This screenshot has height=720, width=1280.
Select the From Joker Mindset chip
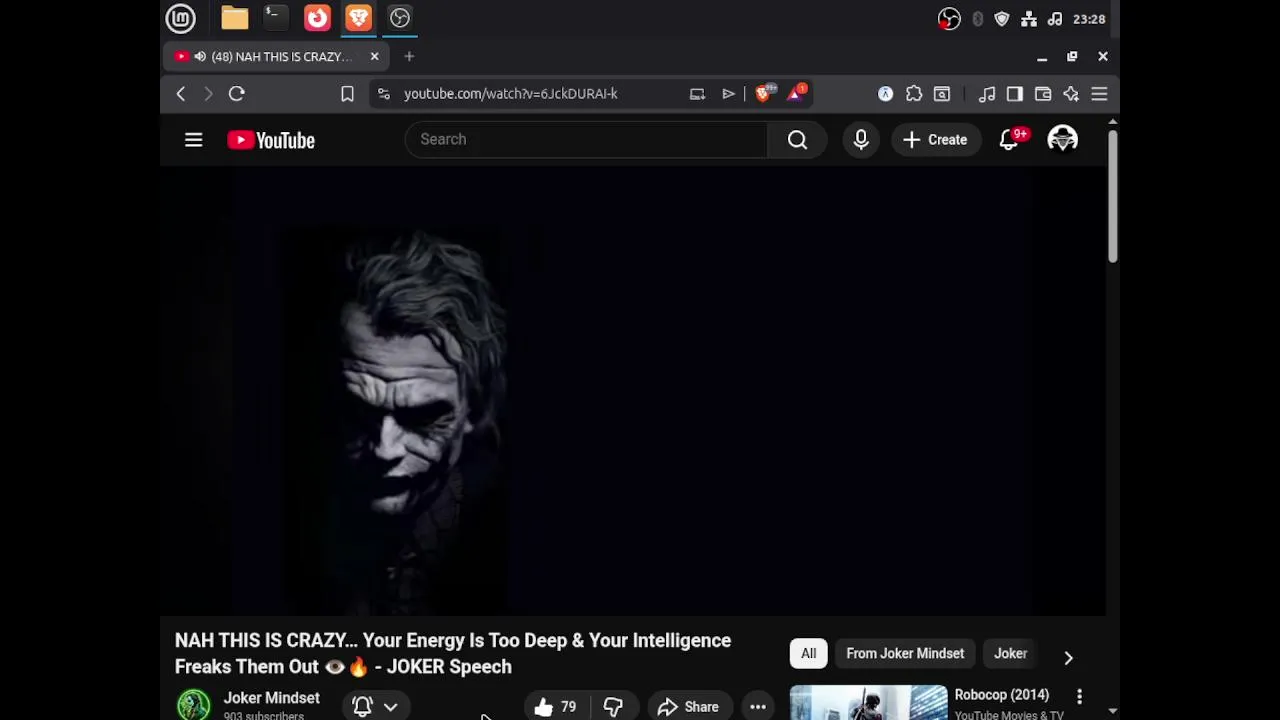tap(905, 654)
